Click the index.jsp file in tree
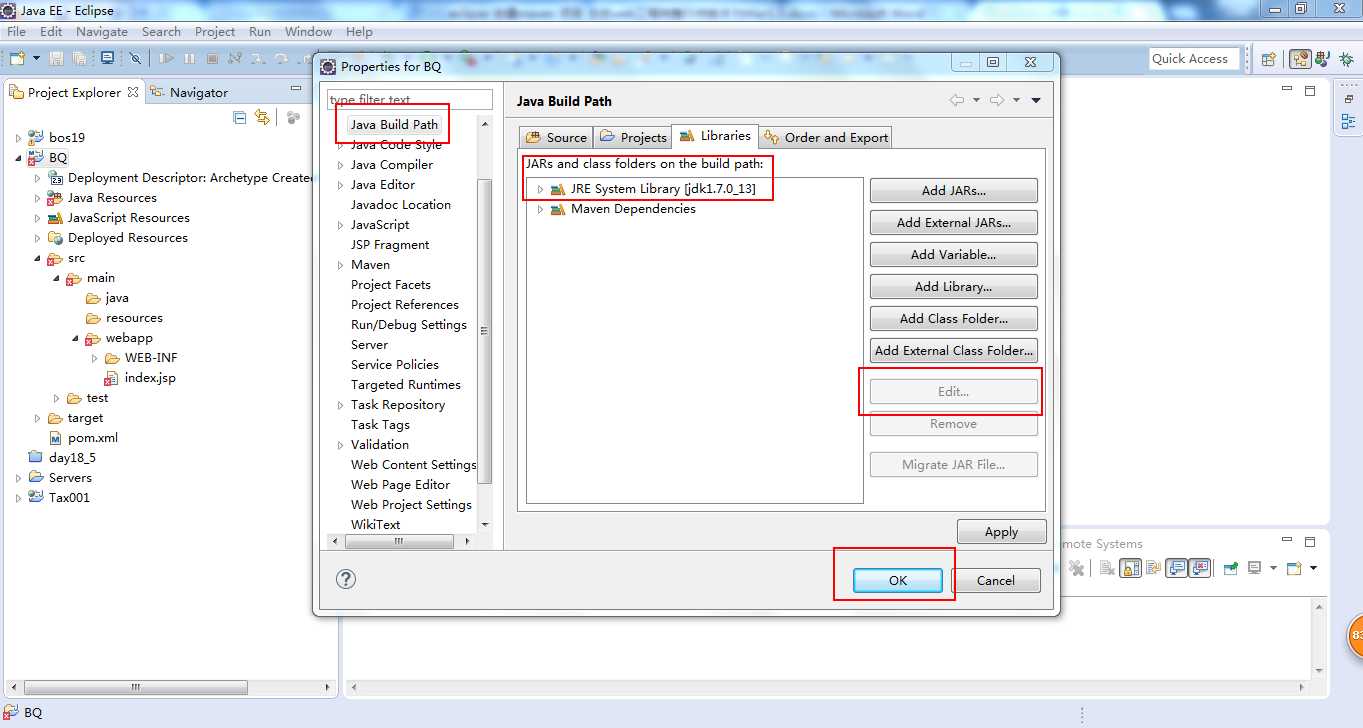This screenshot has width=1363, height=728. coord(149,378)
